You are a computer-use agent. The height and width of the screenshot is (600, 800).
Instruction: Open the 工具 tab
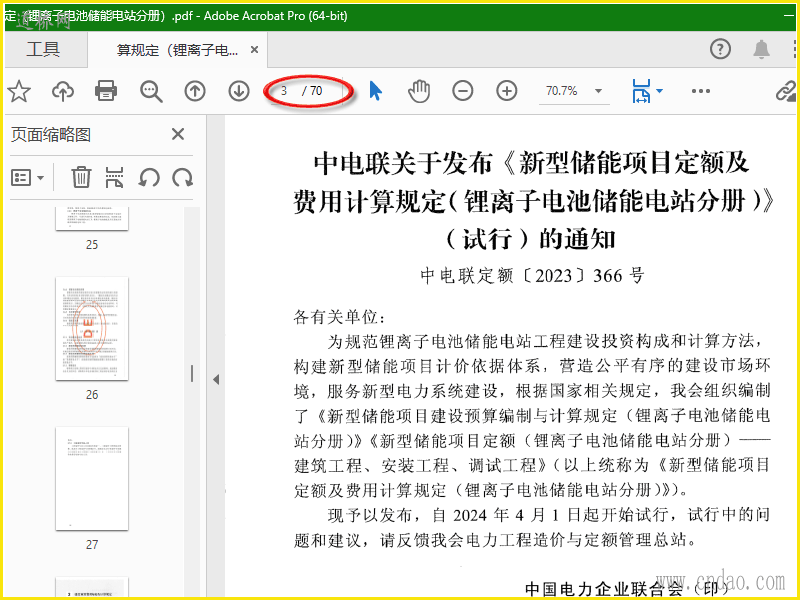(43, 49)
